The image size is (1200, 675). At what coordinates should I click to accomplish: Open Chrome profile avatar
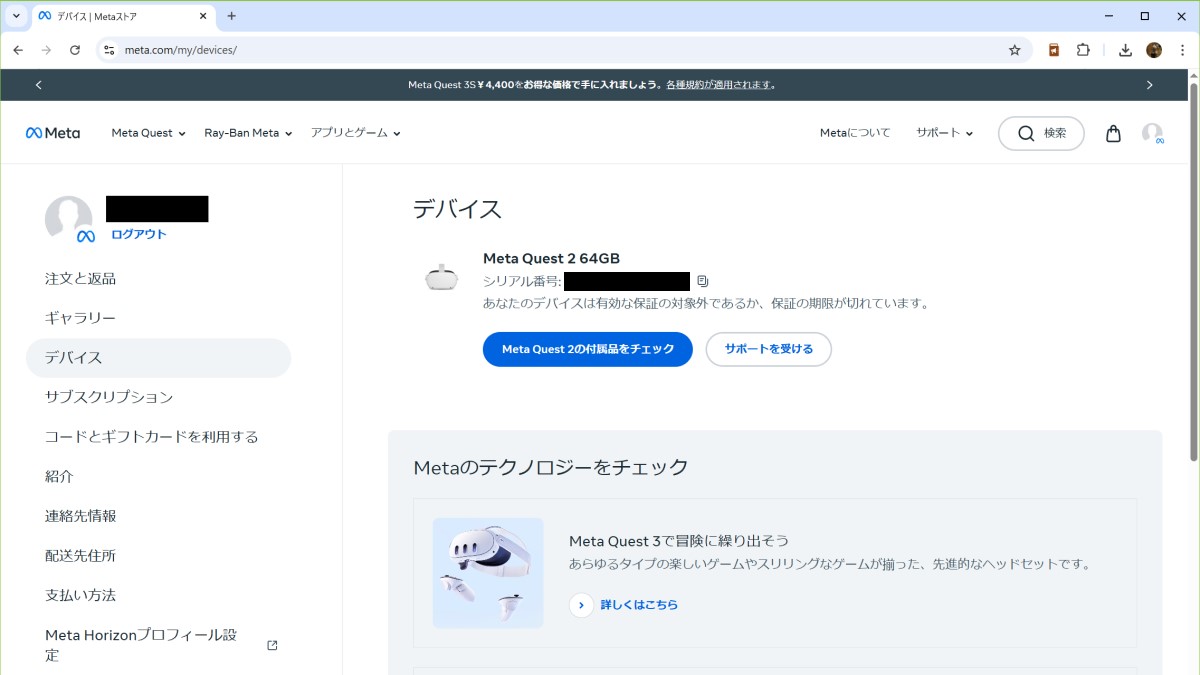[1153, 49]
